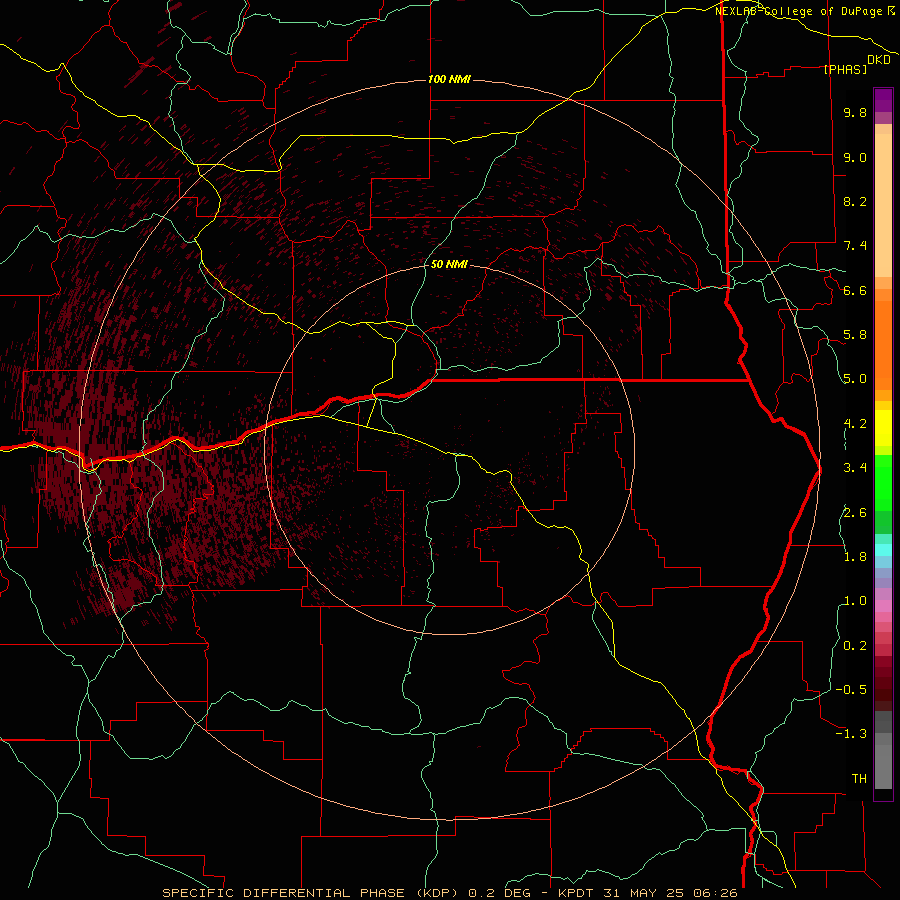Viewport: 900px width, 900px height.
Task: Click the 50 NMI range ring label
Action: coord(449,264)
